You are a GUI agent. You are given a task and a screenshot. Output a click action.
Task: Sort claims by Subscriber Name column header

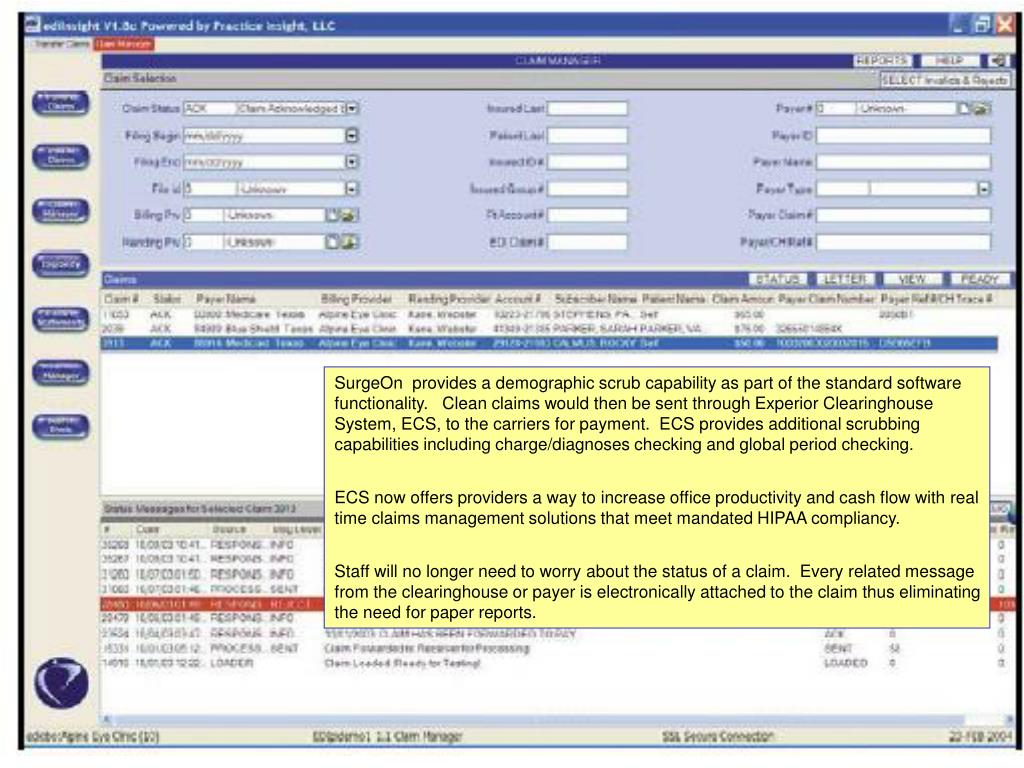tap(596, 299)
